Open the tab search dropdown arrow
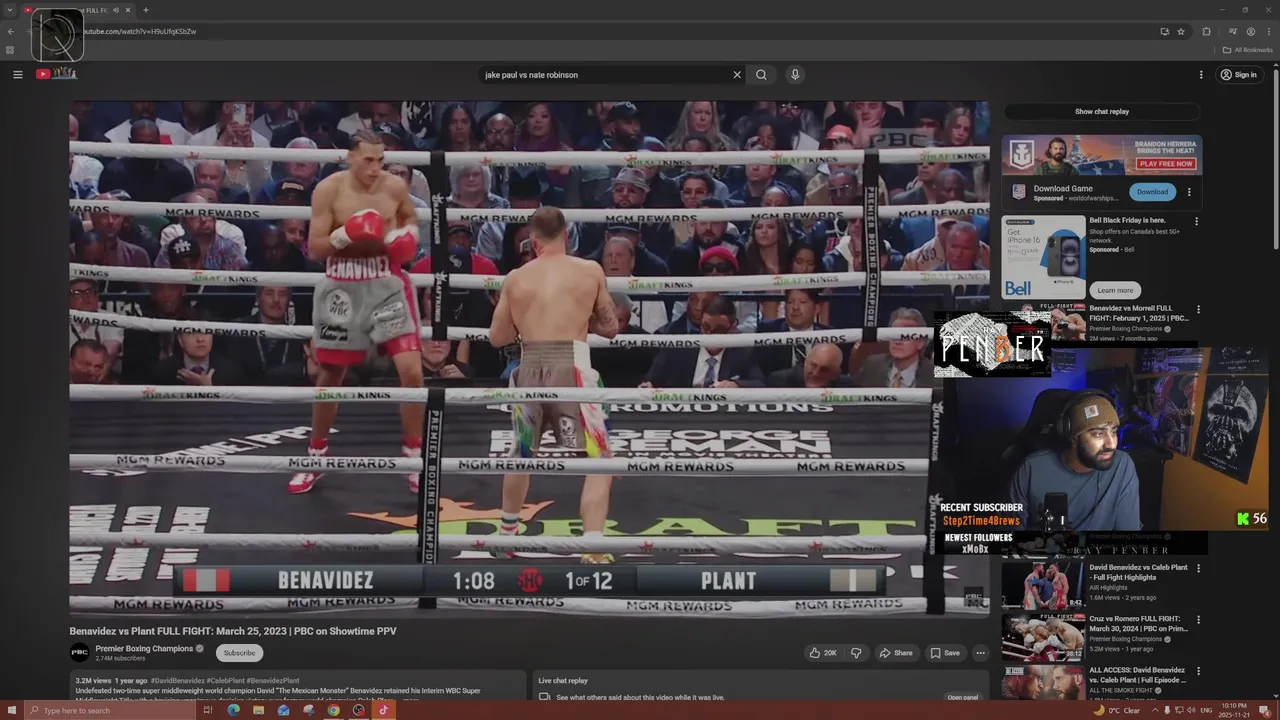This screenshot has height=720, width=1280. [x=10, y=10]
